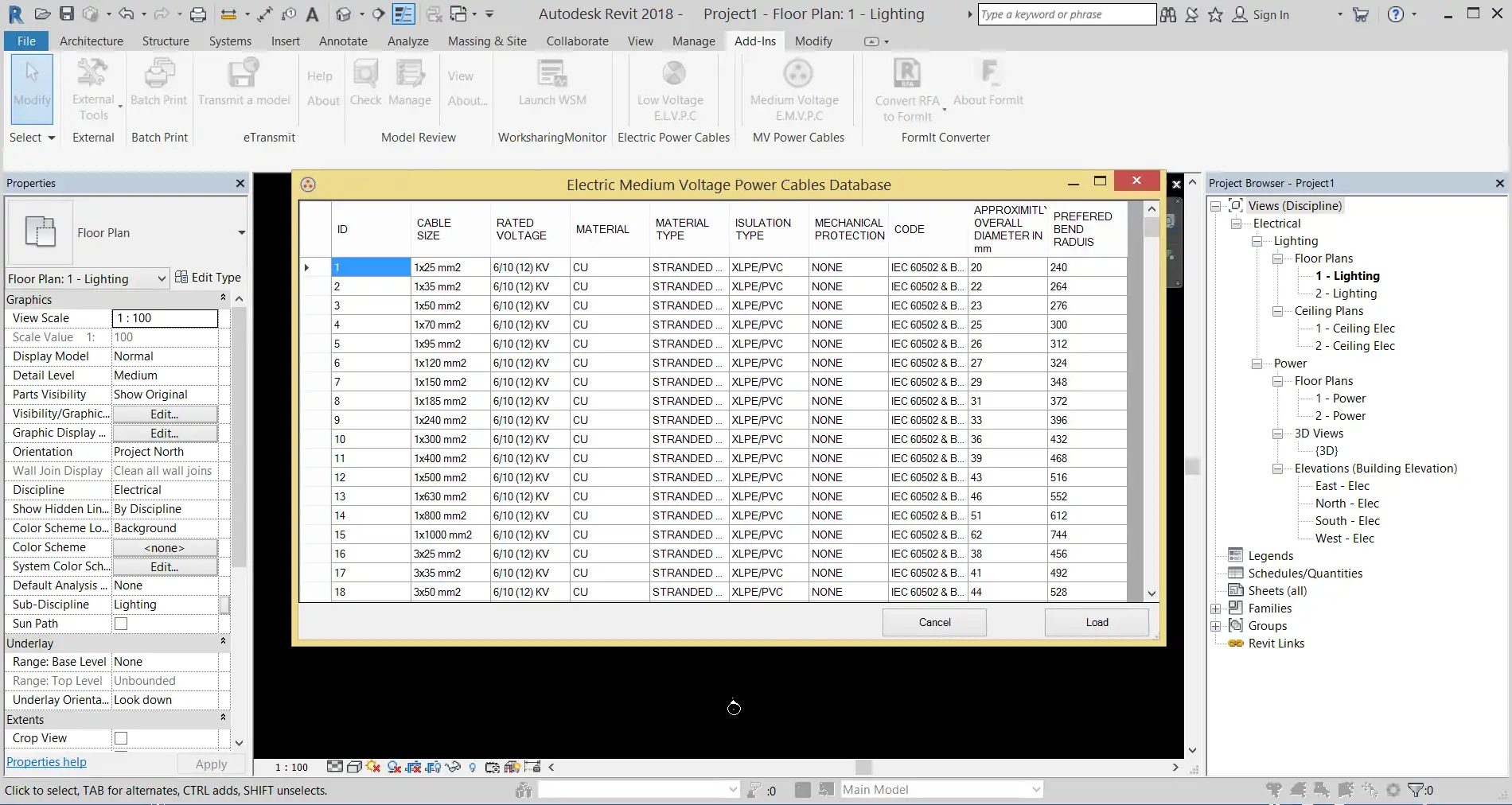Click the Print icon in quick access toolbar
1512x805 pixels.
[198, 14]
